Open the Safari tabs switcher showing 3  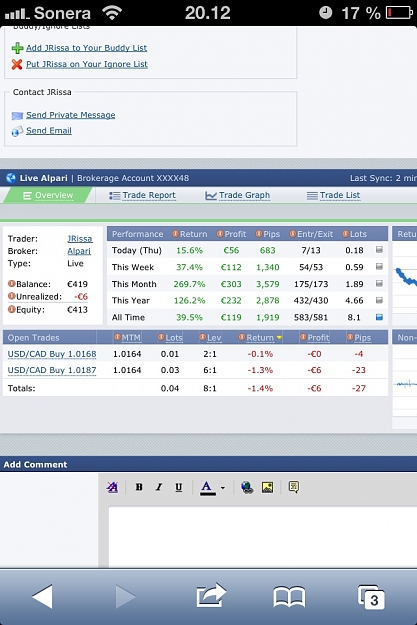371,597
